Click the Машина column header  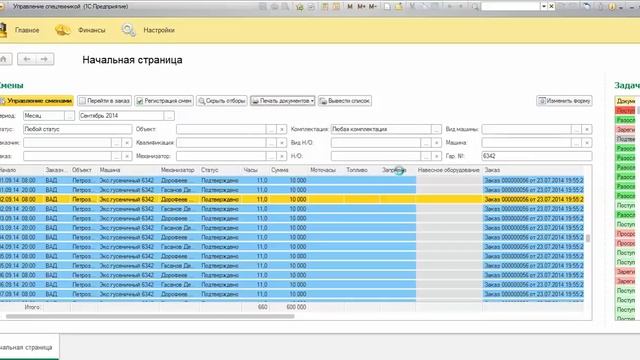pyautogui.click(x=110, y=170)
